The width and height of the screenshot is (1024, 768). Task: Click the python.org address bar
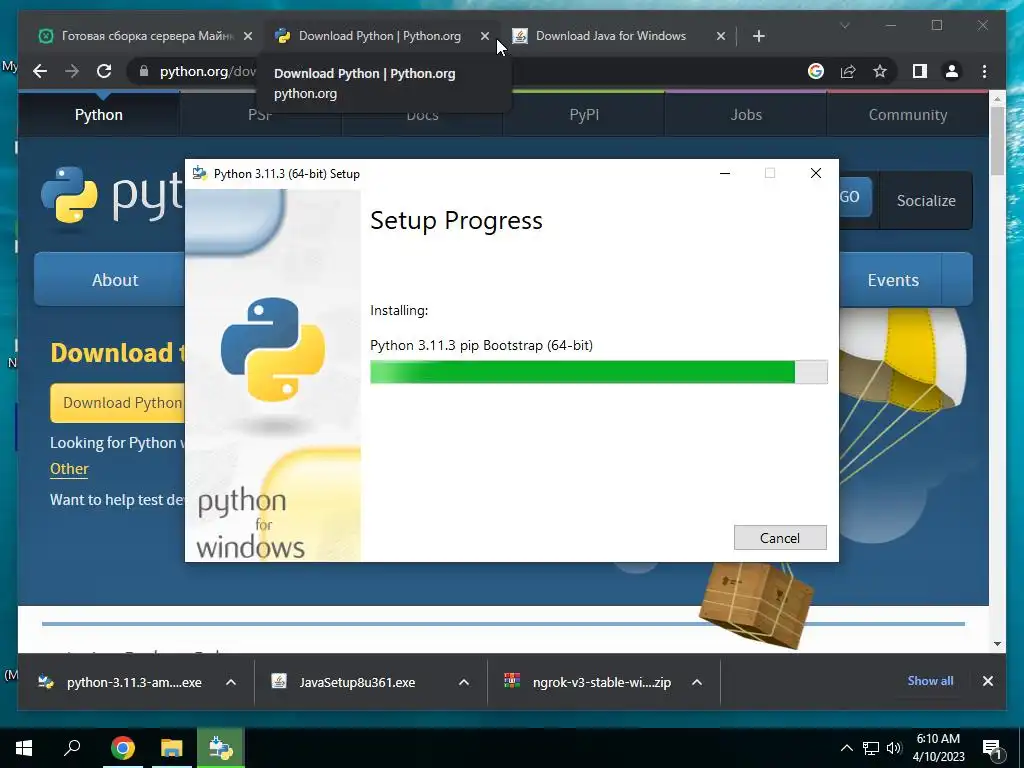click(208, 71)
